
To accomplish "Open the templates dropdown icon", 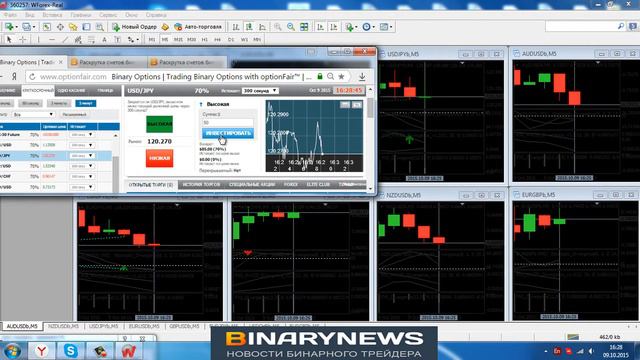I will (x=385, y=27).
